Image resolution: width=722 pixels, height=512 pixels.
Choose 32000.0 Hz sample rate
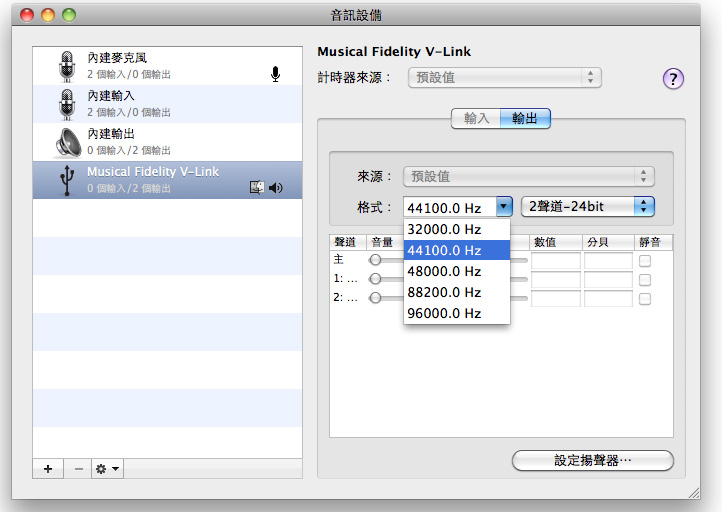(457, 229)
